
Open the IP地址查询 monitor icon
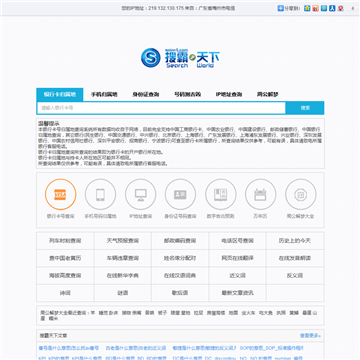pyautogui.click(x=140, y=194)
